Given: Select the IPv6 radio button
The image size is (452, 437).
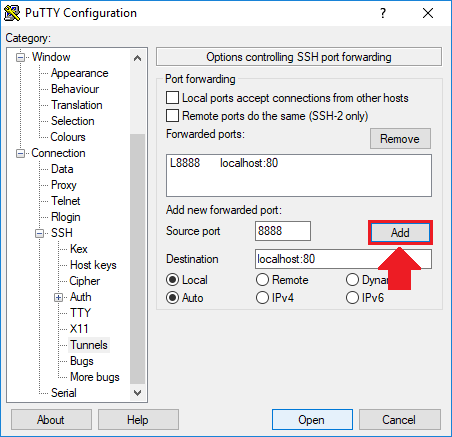Looking at the screenshot, I should [352, 298].
